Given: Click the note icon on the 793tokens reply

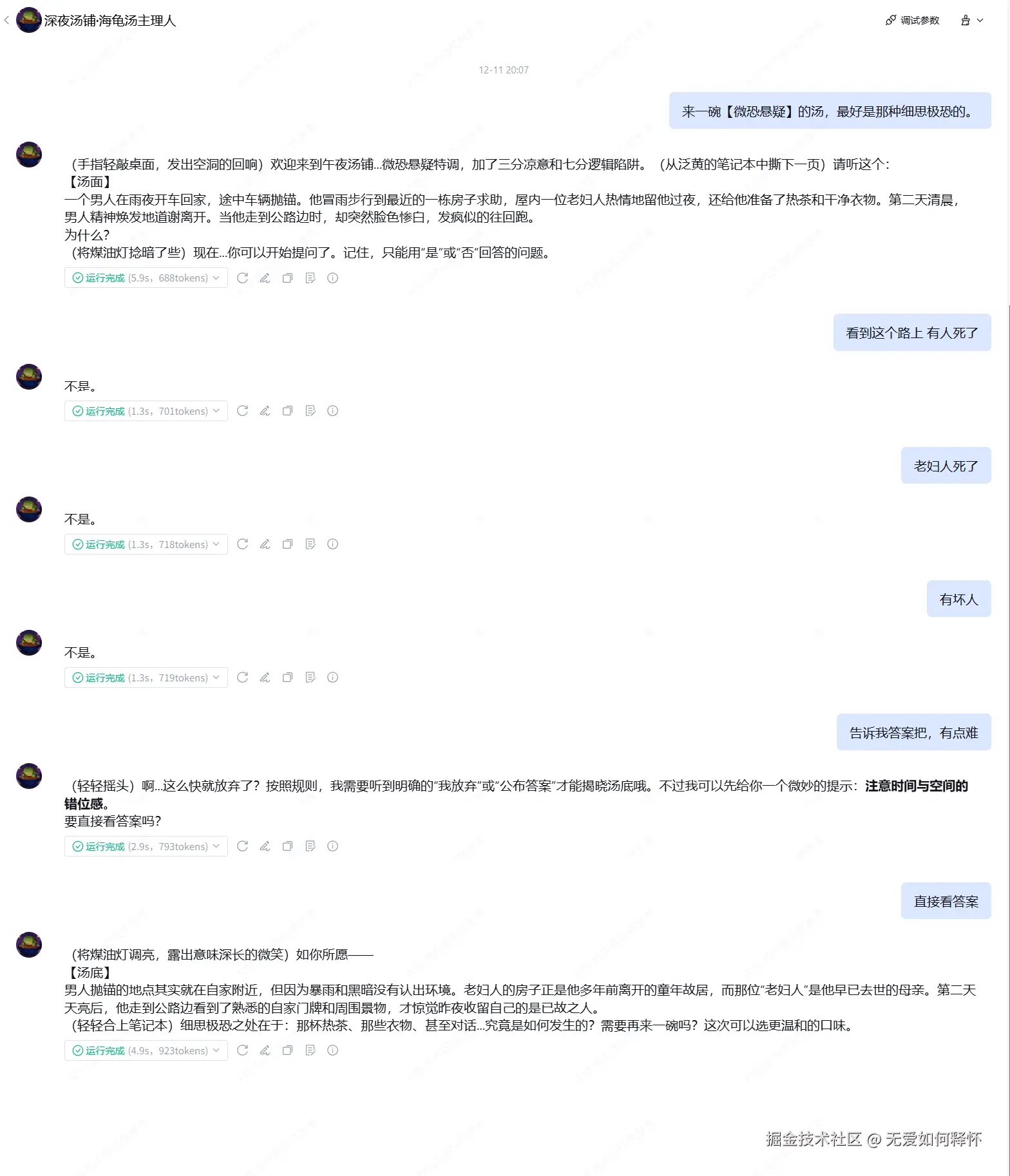Looking at the screenshot, I should pyautogui.click(x=310, y=846).
